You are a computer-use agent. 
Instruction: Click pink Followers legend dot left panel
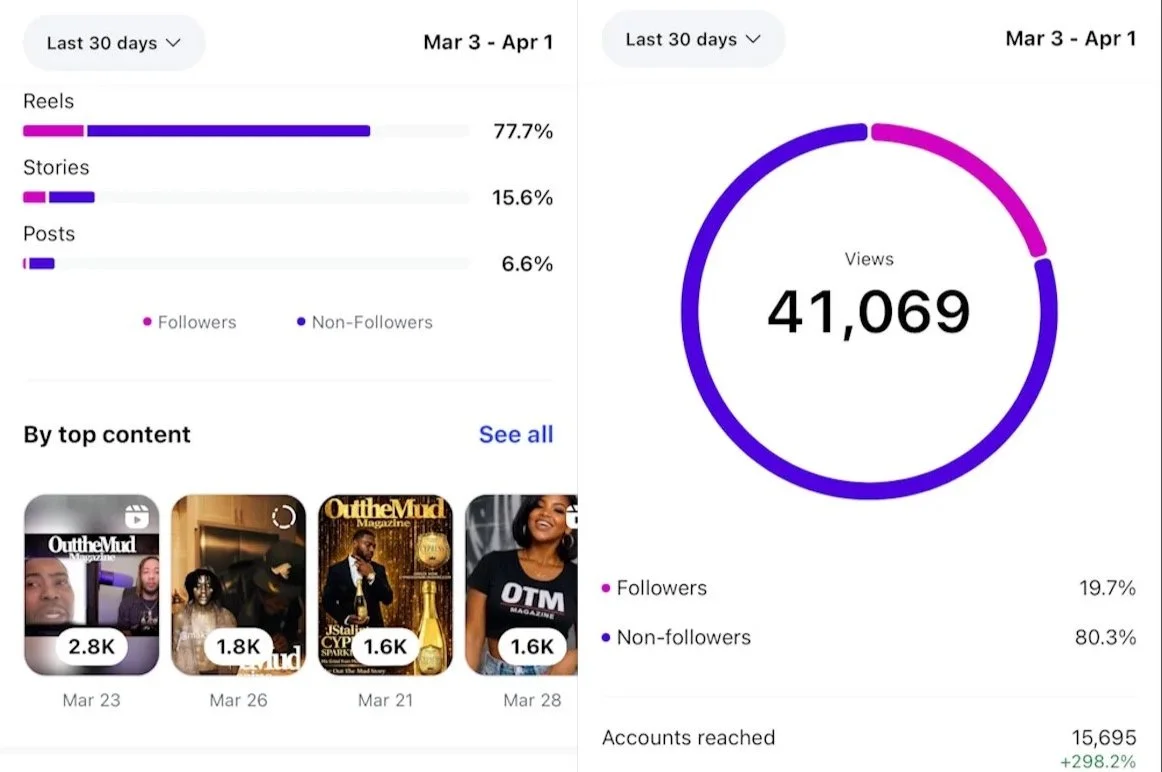tap(148, 322)
